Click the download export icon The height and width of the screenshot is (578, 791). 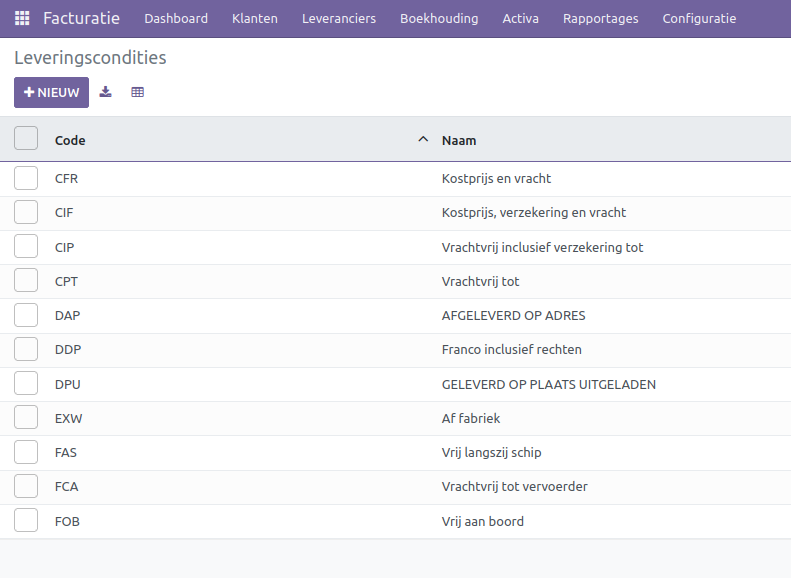coord(106,92)
